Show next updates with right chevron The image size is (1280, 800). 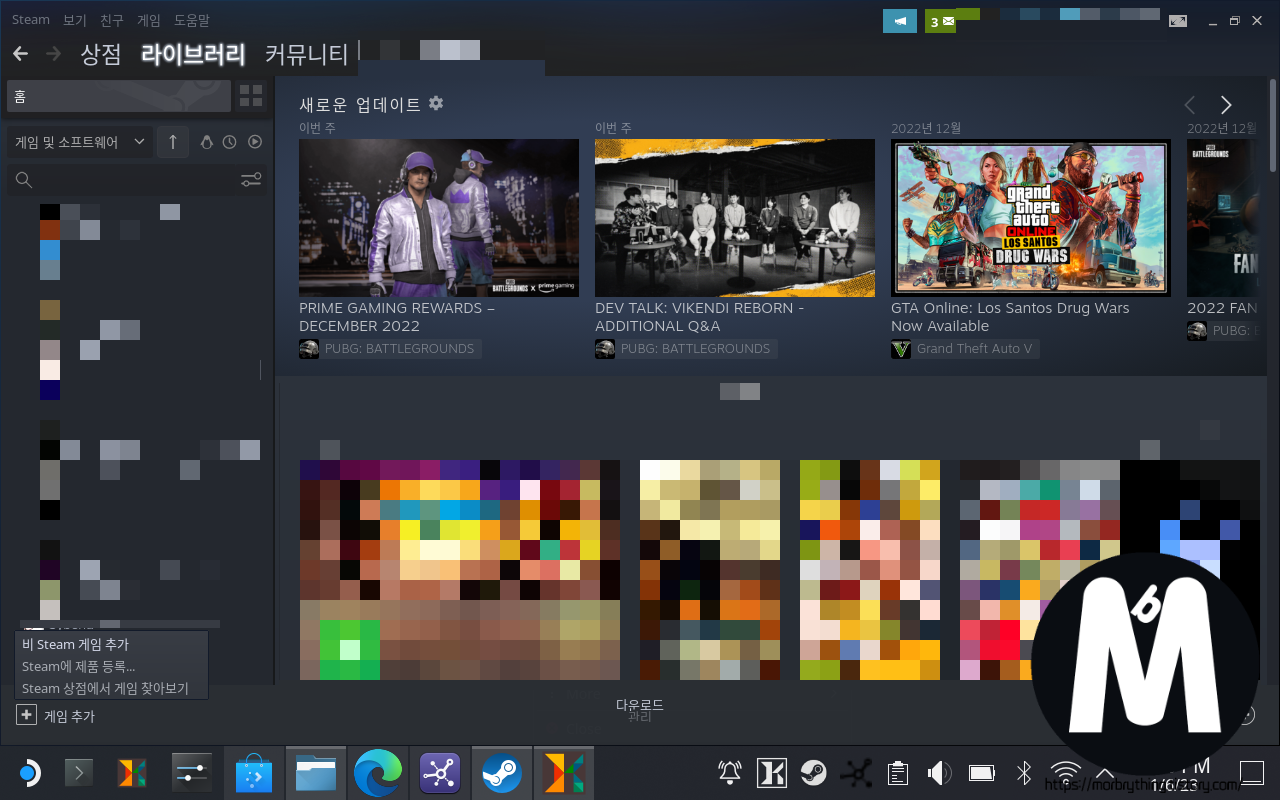coord(1226,105)
